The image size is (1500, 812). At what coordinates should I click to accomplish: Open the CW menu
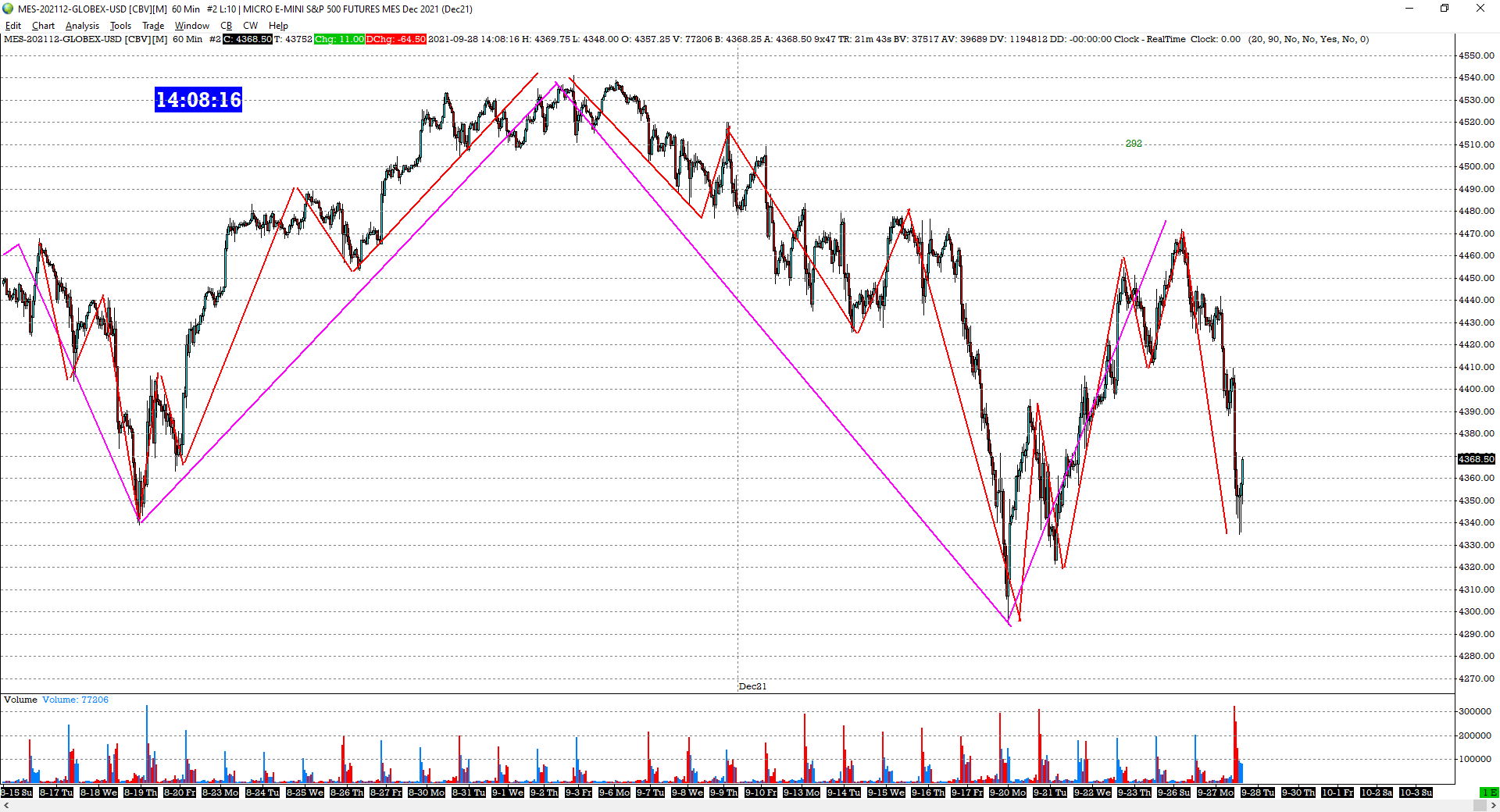point(250,26)
